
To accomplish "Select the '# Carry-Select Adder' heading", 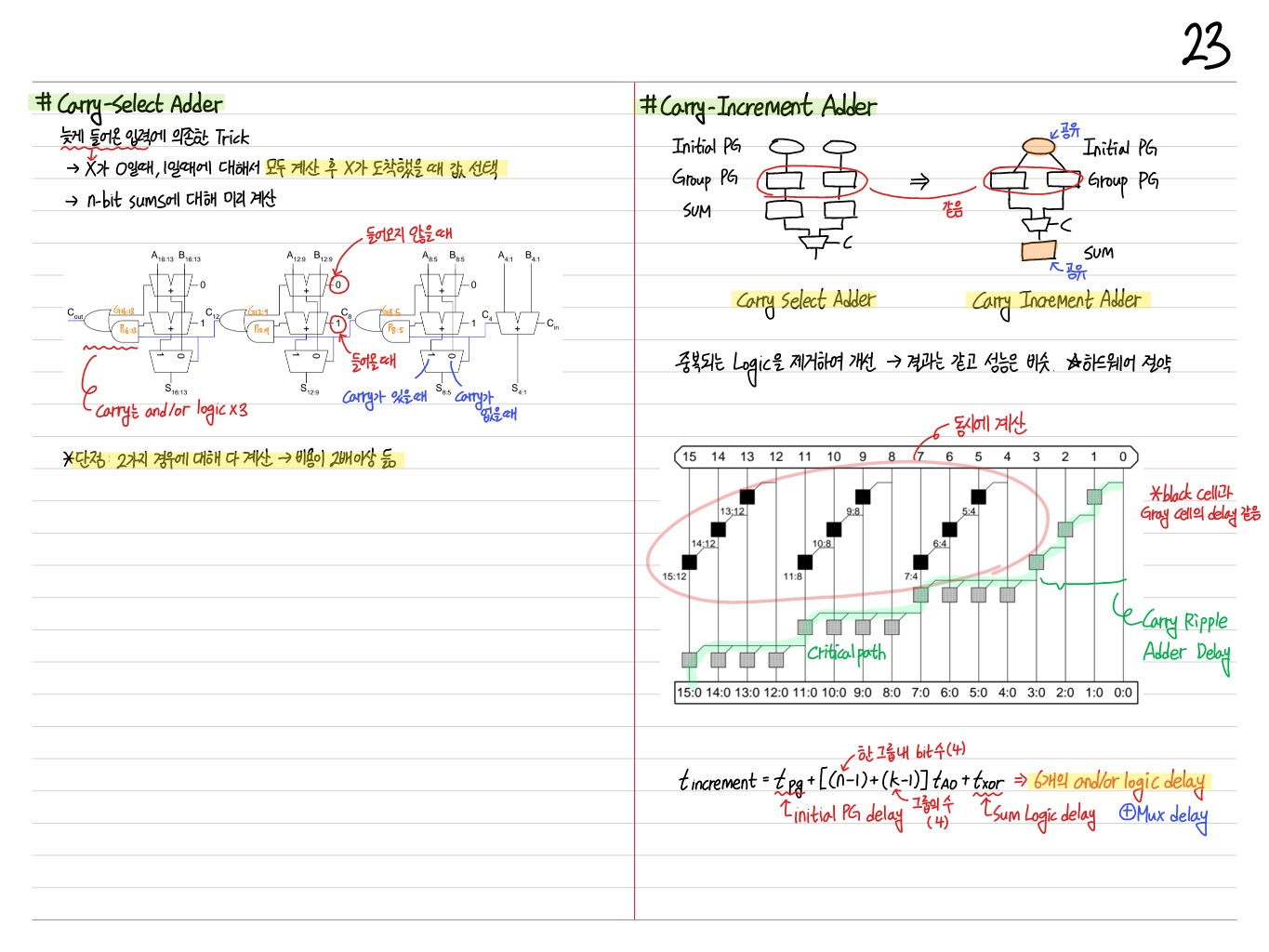I will point(129,104).
